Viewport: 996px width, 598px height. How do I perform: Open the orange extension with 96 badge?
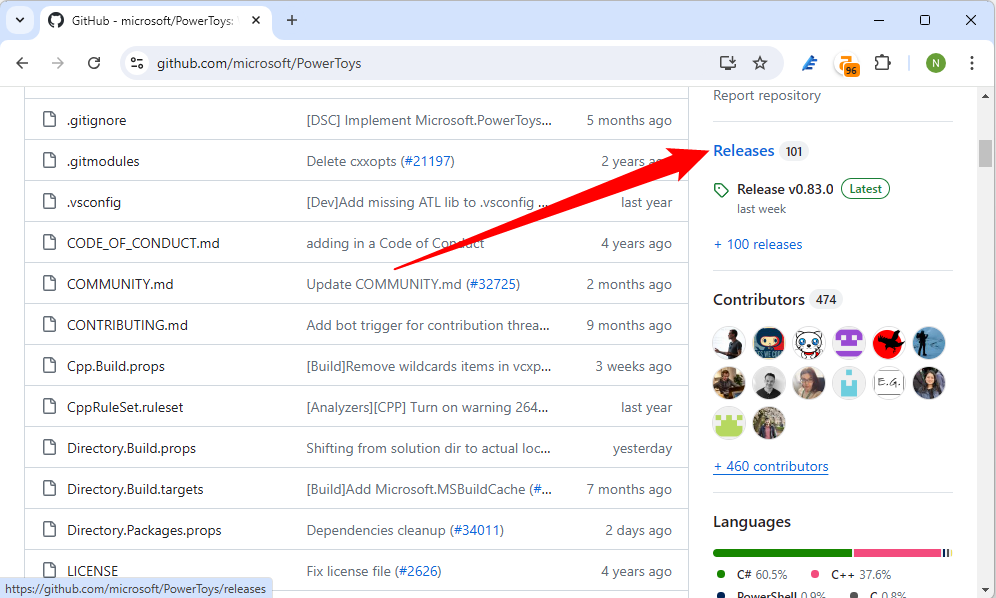pyautogui.click(x=847, y=64)
